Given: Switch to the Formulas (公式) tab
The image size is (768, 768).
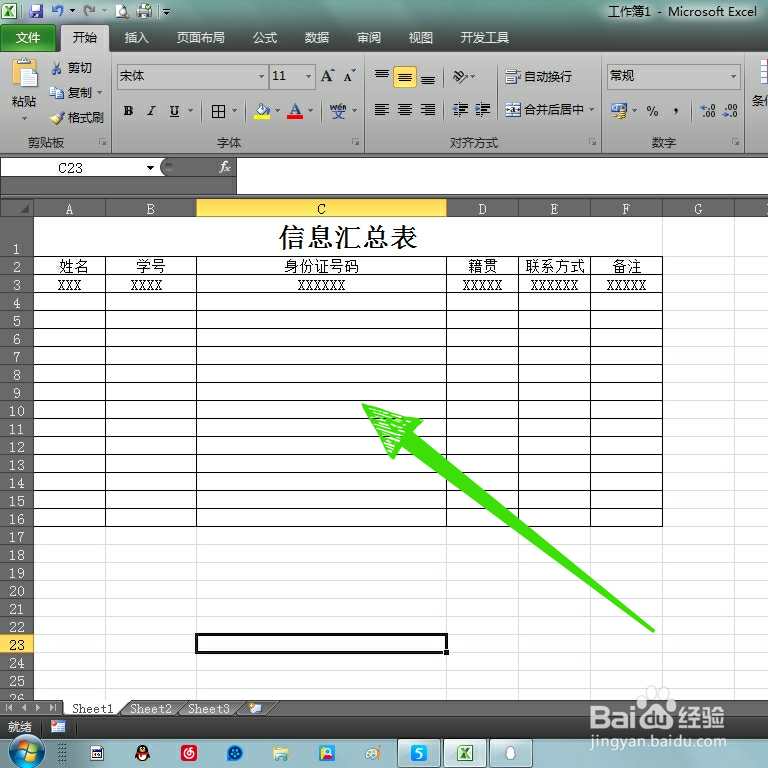Looking at the screenshot, I should pos(265,38).
